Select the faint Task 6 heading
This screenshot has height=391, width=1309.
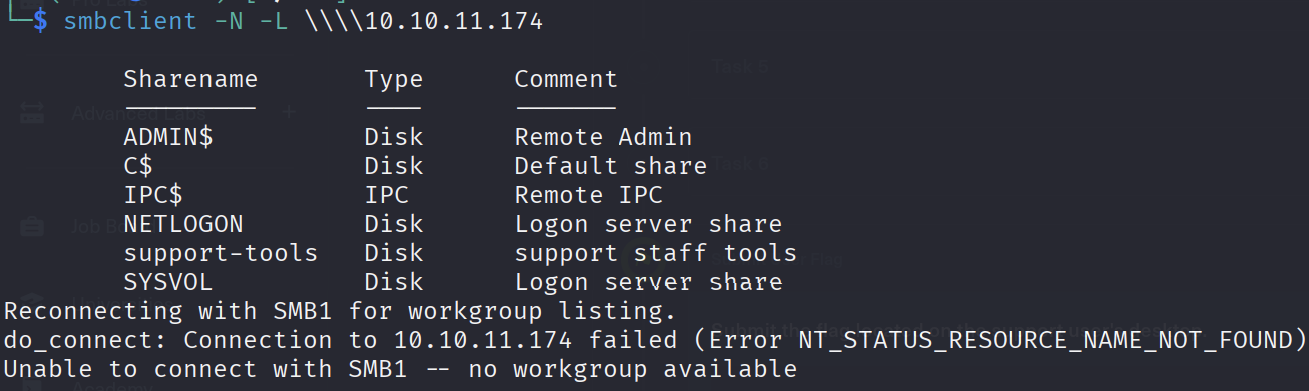point(741,165)
